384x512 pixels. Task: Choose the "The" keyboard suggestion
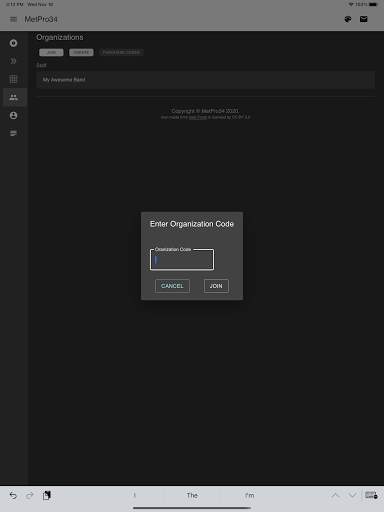pos(192,495)
